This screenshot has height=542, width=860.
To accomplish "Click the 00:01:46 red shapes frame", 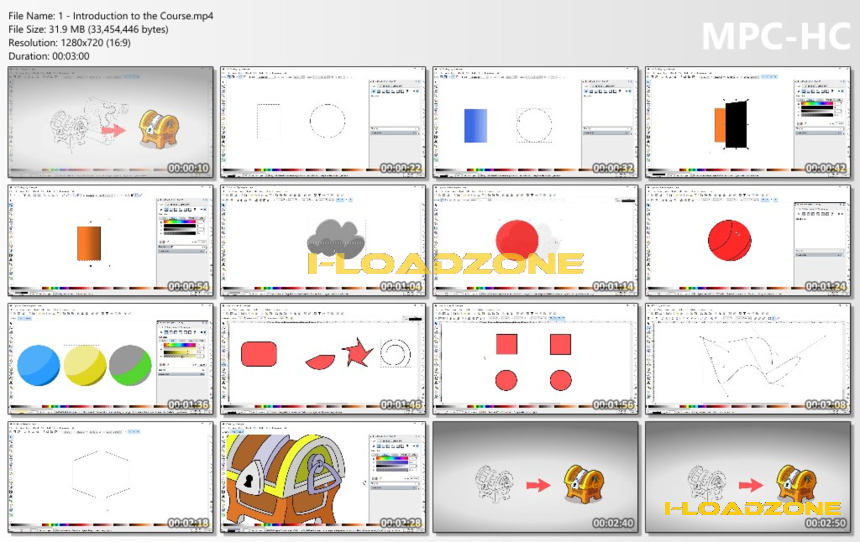I will 323,359.
